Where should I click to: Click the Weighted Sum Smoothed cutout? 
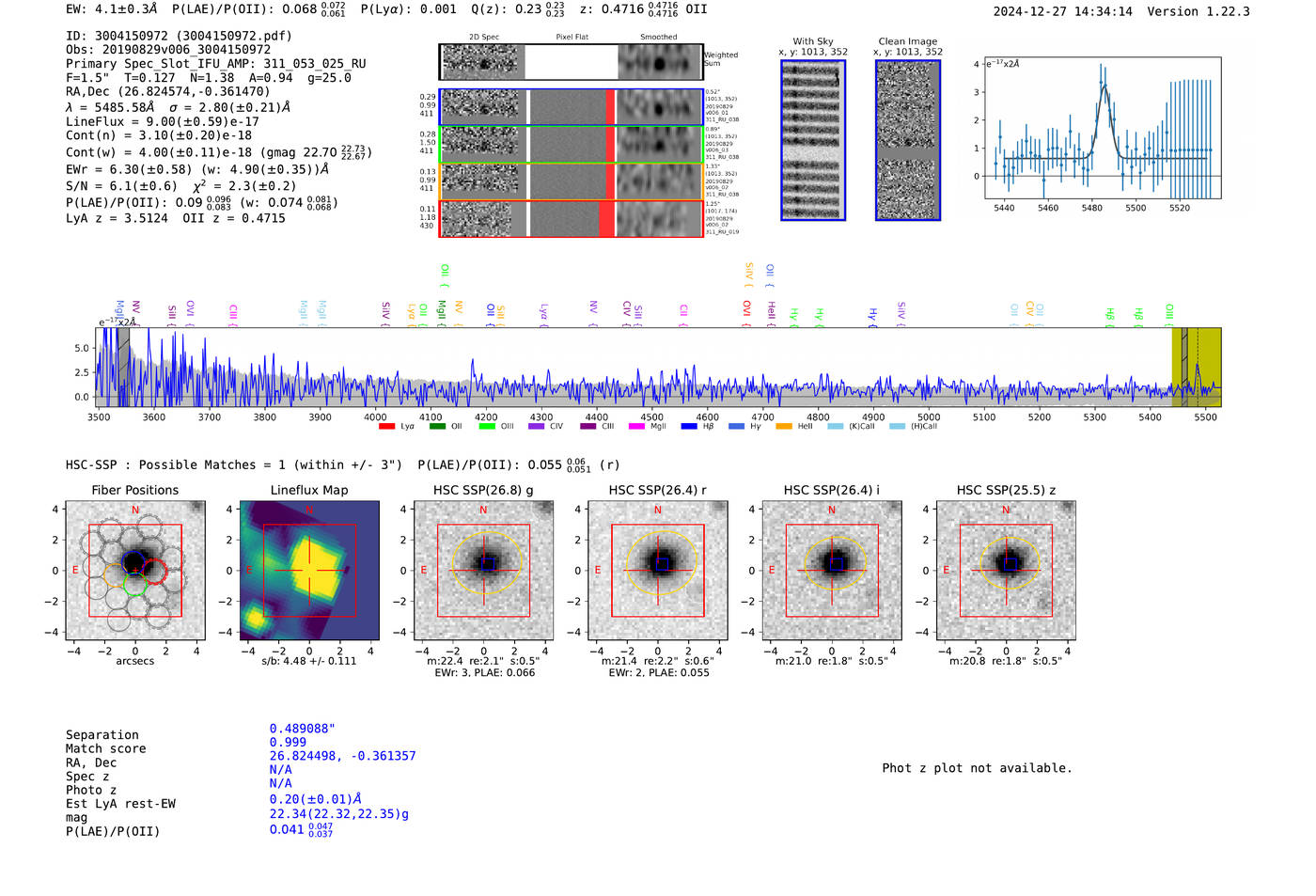[659, 62]
